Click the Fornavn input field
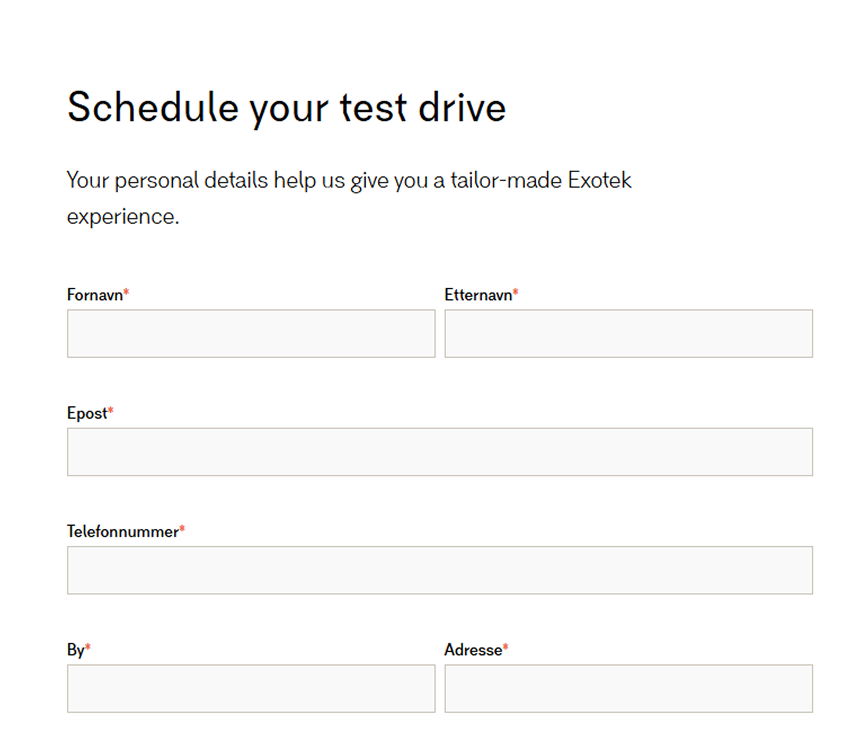 tap(251, 333)
